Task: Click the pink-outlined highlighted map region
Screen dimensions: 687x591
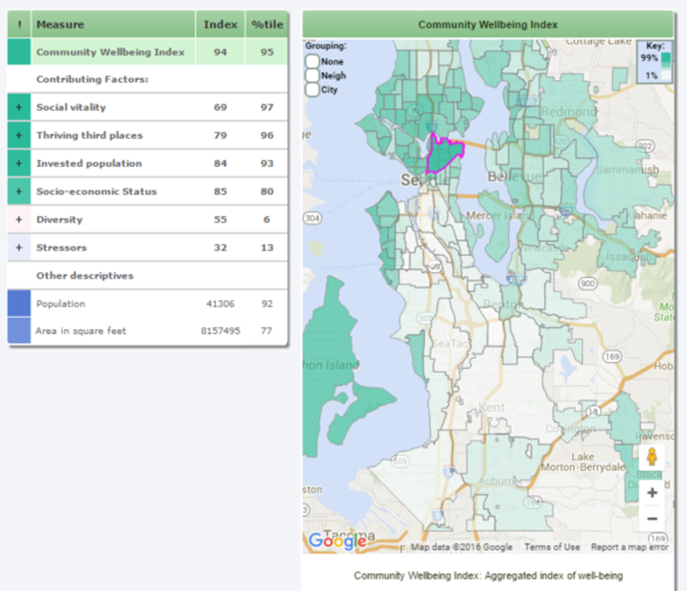Action: [444, 155]
